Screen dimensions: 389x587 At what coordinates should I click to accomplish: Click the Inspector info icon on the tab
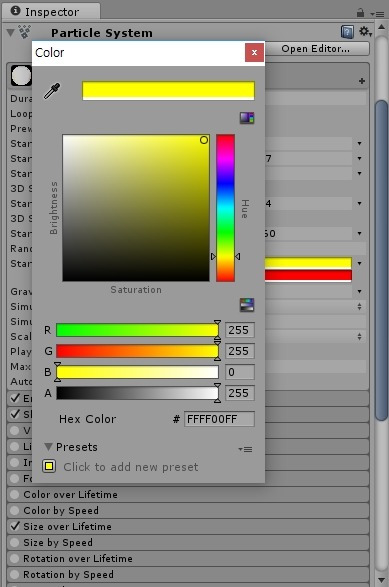pyautogui.click(x=15, y=11)
